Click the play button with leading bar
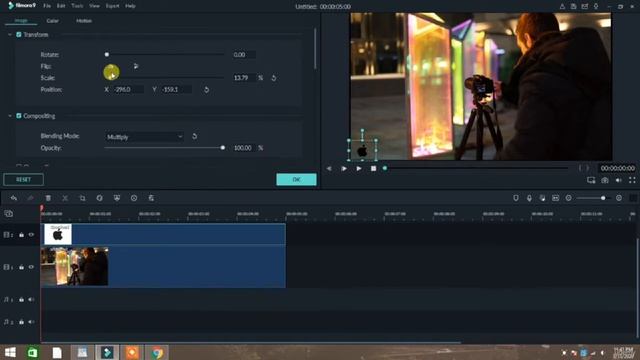Screen dimensions: 640x360 (344, 168)
